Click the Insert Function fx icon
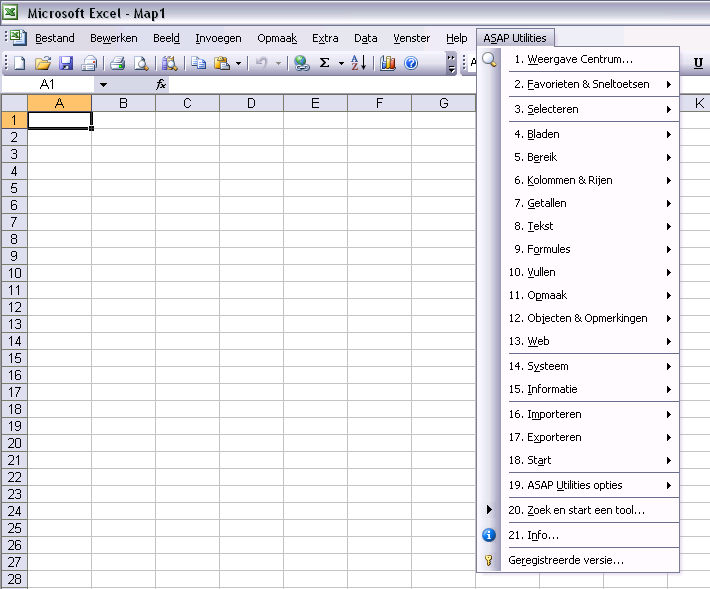710x589 pixels. (161, 84)
